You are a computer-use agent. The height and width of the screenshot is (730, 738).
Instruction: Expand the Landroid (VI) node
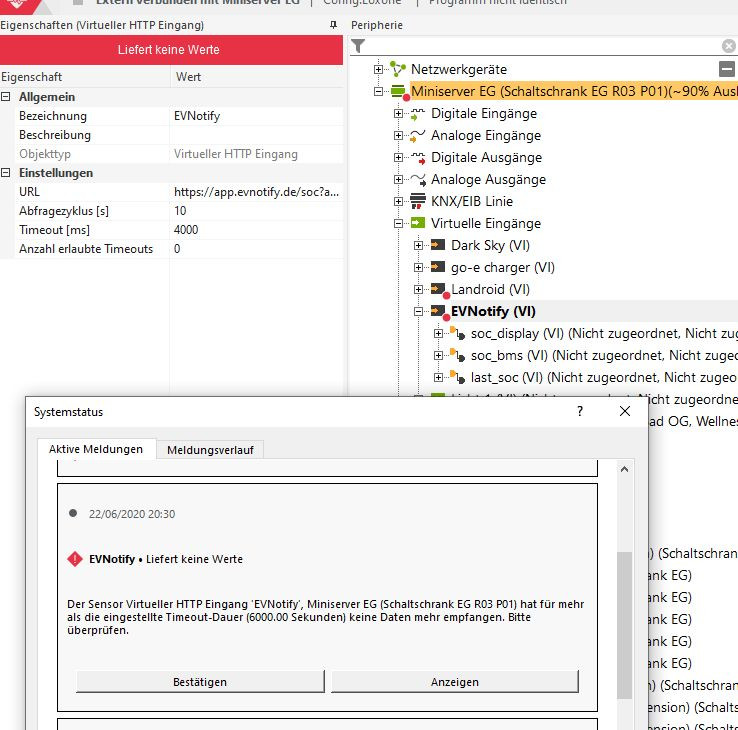point(418,289)
